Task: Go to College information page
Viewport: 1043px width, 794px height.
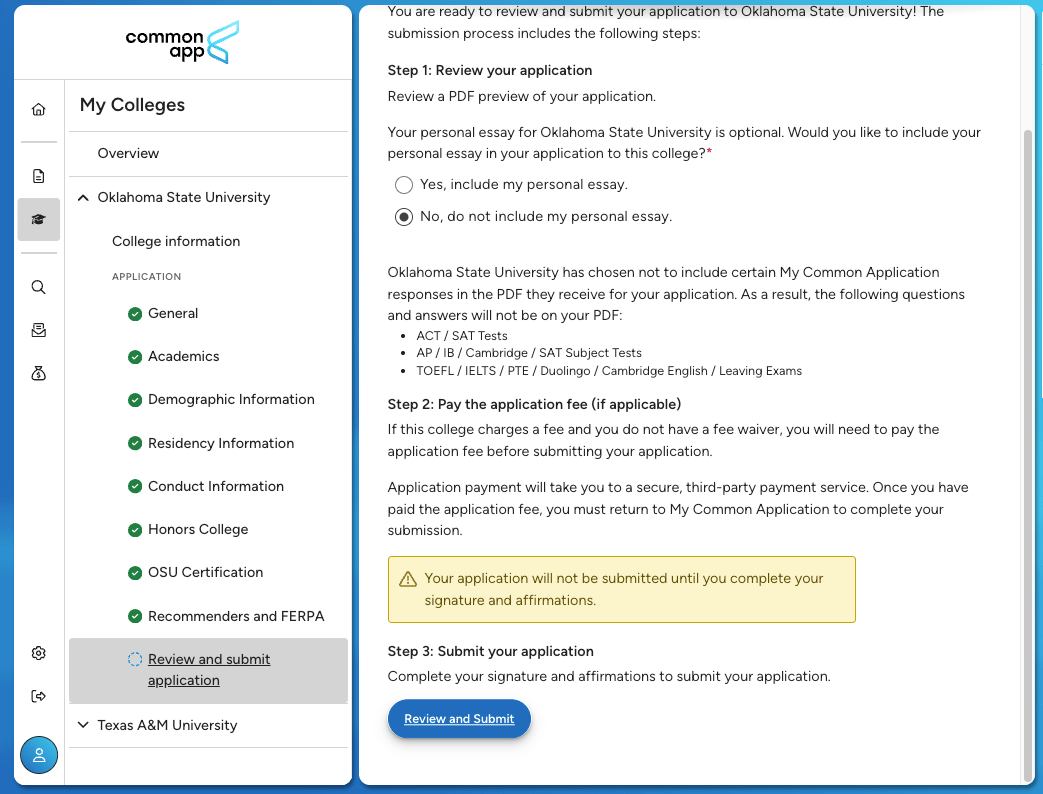Action: coord(176,242)
